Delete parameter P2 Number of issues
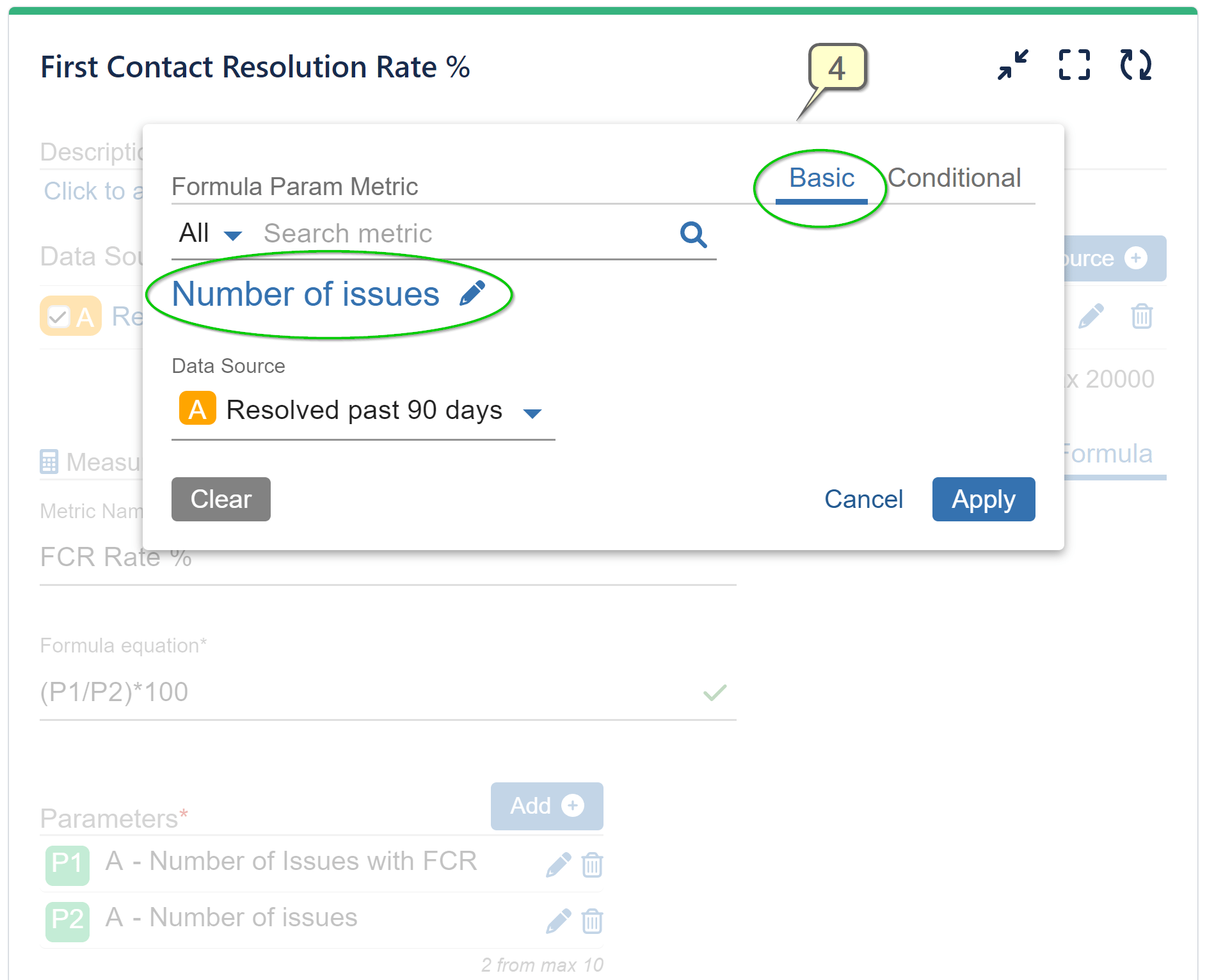This screenshot has width=1207, height=980. [x=592, y=921]
